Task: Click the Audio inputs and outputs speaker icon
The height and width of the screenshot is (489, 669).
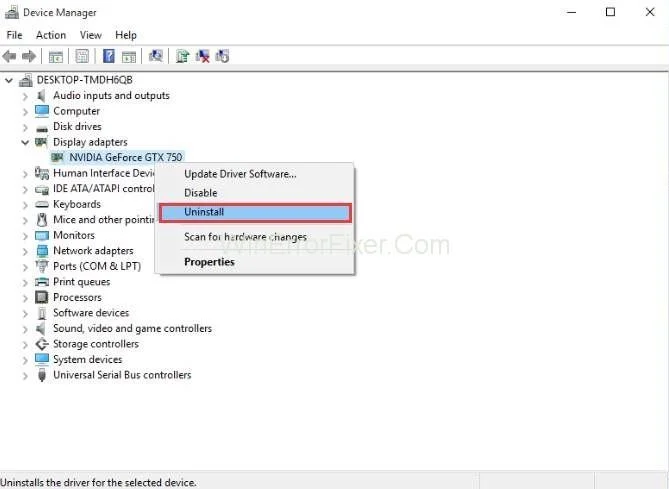Action: pyautogui.click(x=41, y=96)
